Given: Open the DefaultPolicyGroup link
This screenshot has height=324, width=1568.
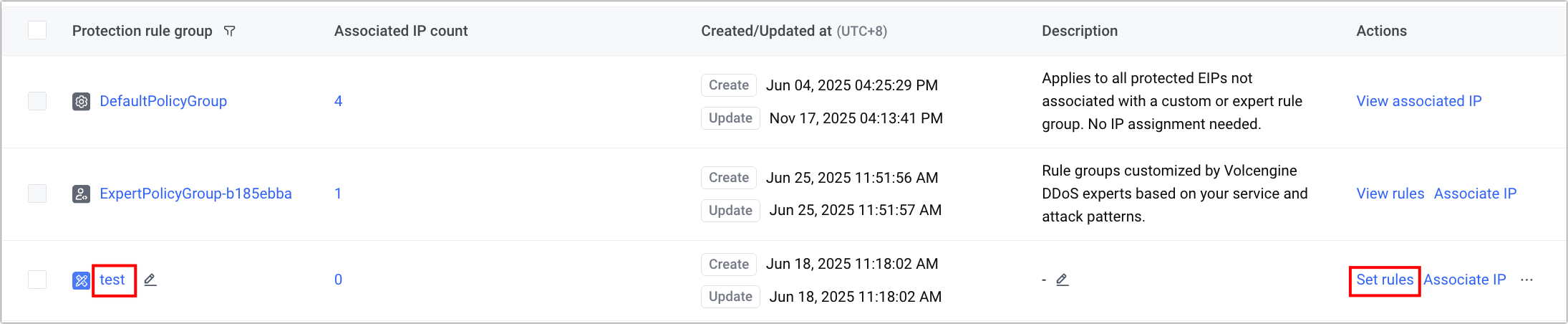Looking at the screenshot, I should [163, 101].
